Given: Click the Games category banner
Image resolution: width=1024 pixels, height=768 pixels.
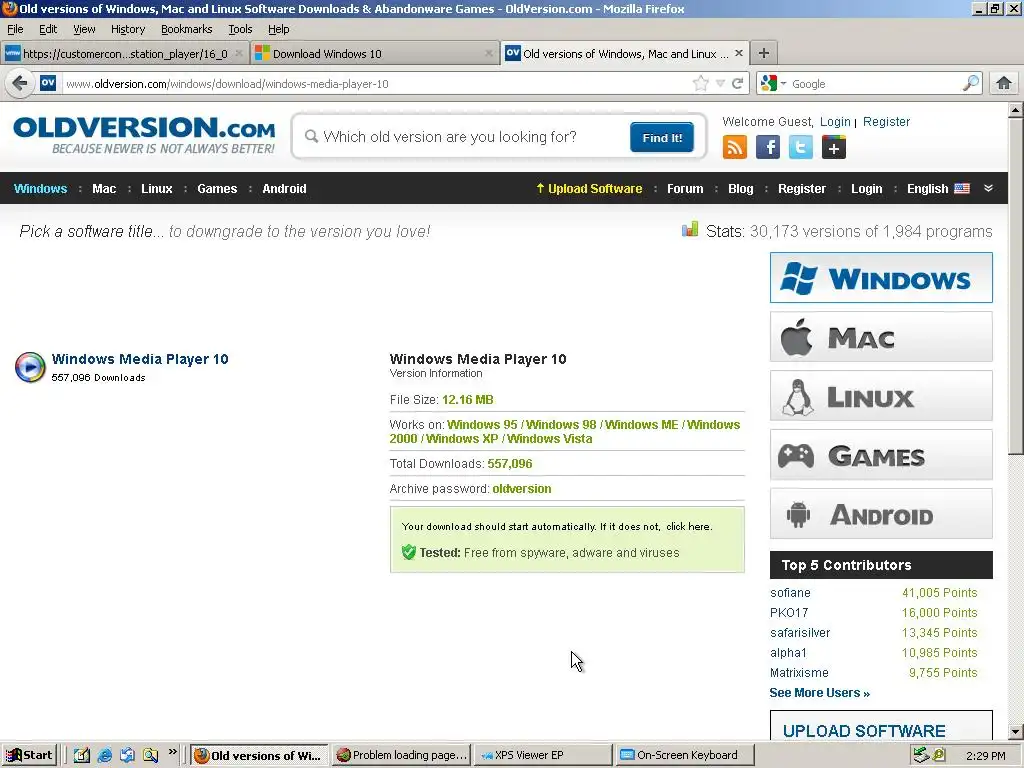Looking at the screenshot, I should tap(881, 455).
